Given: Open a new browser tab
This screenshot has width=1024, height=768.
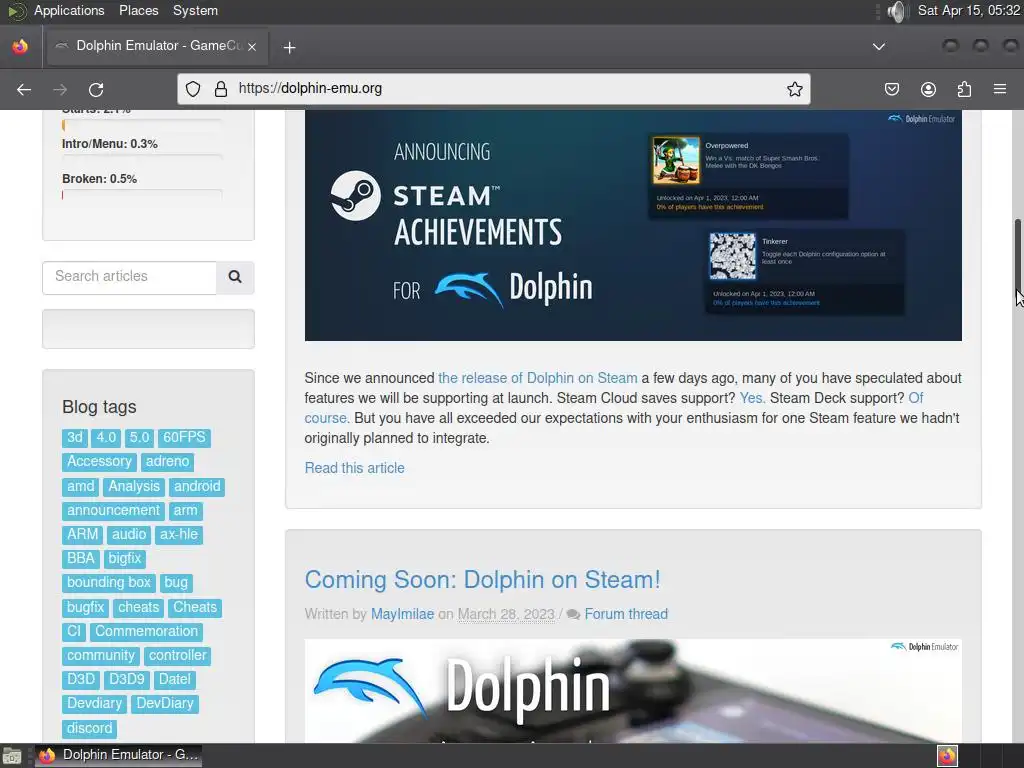Looking at the screenshot, I should point(289,48).
